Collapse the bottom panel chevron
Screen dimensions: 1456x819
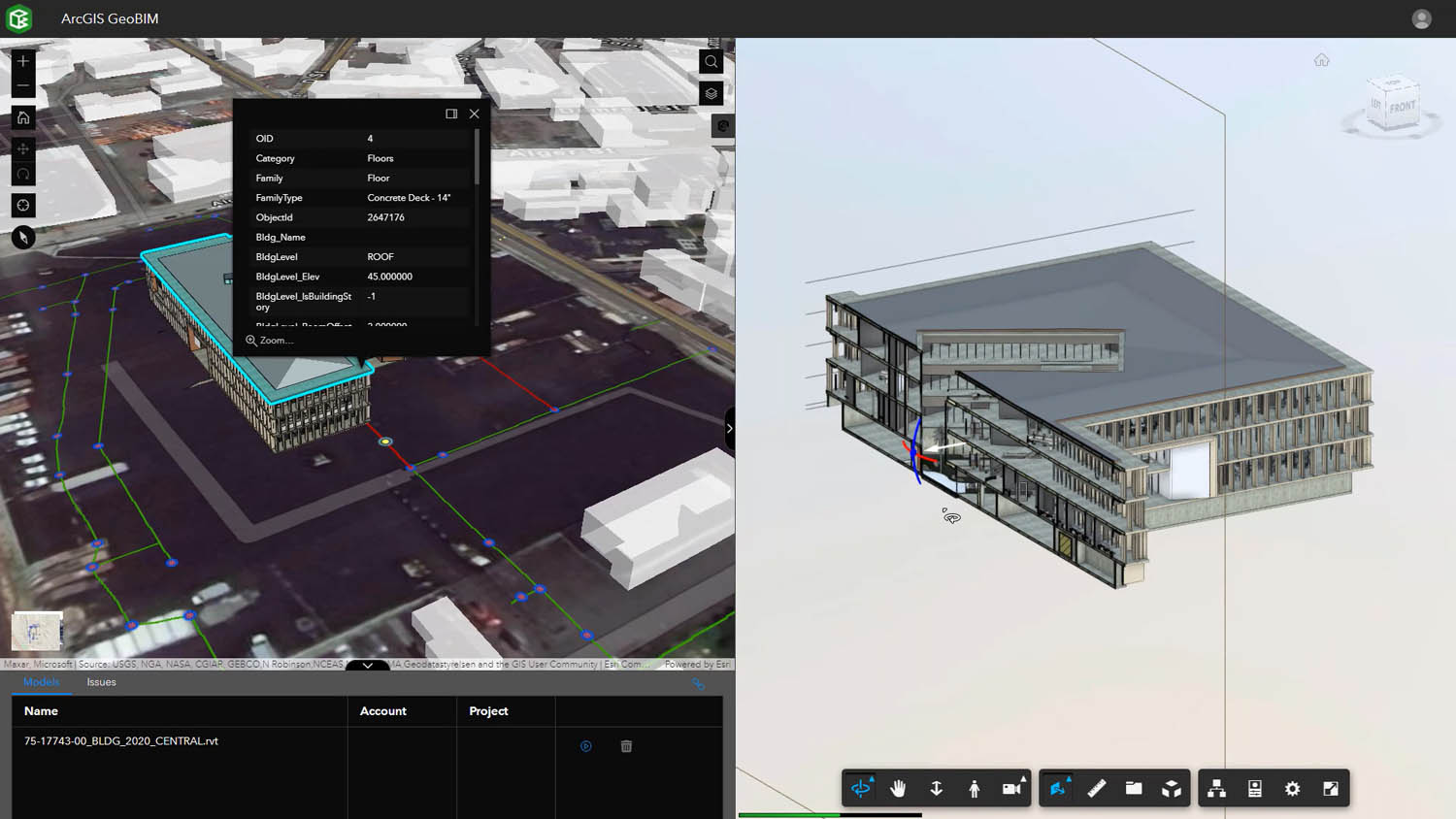click(368, 666)
